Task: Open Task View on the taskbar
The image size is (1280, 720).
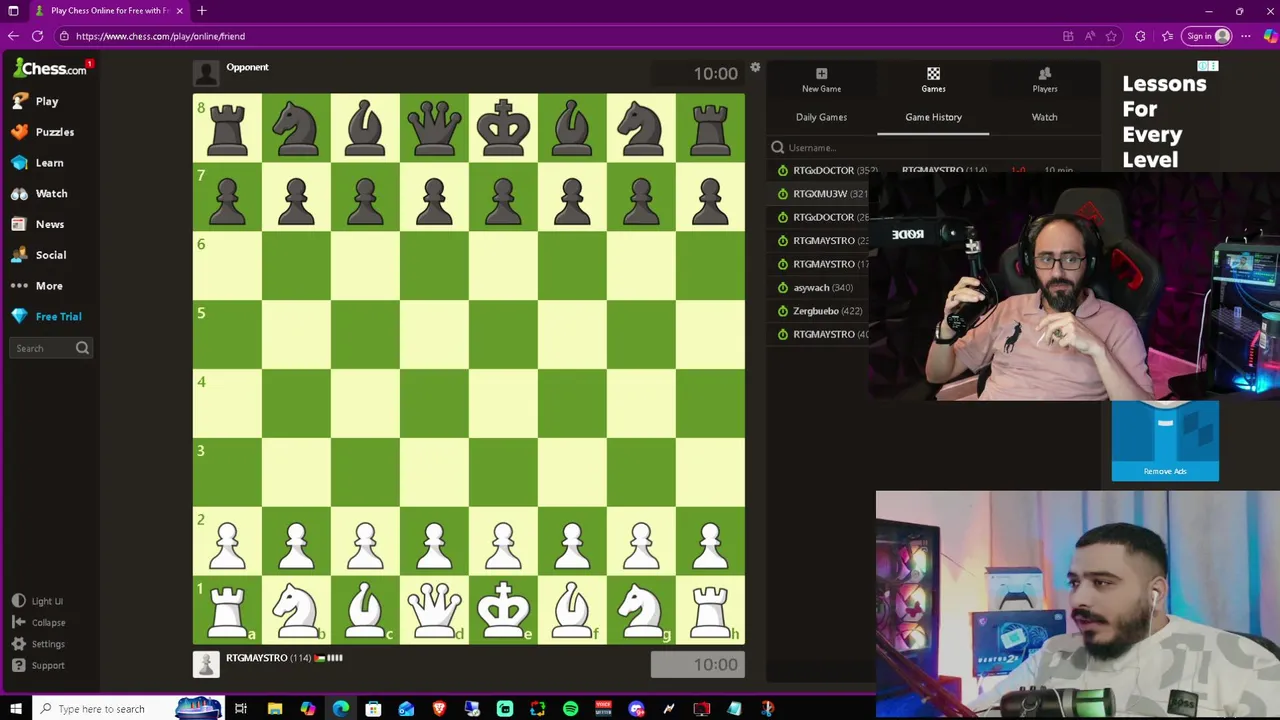Action: [x=241, y=709]
